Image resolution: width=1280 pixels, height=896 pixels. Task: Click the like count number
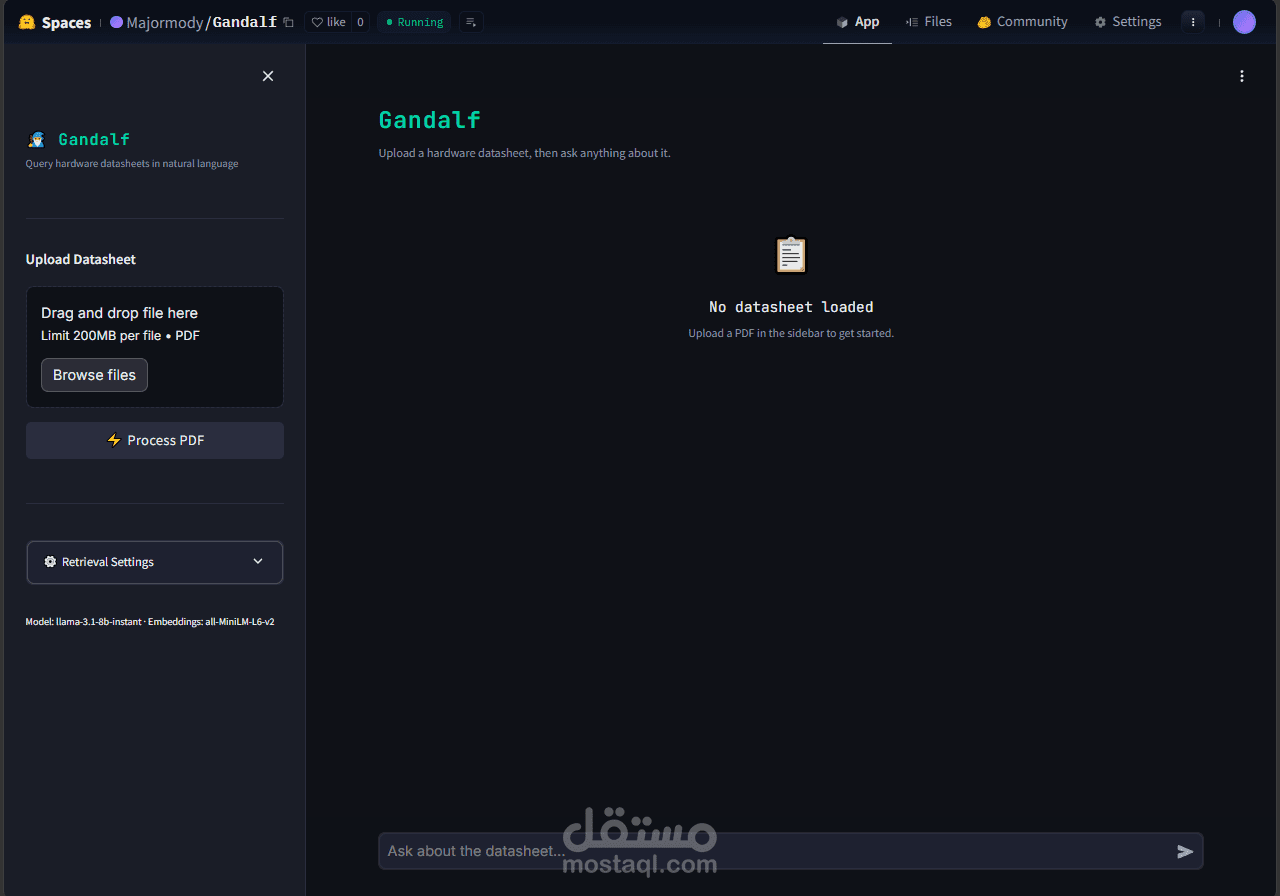click(x=360, y=22)
